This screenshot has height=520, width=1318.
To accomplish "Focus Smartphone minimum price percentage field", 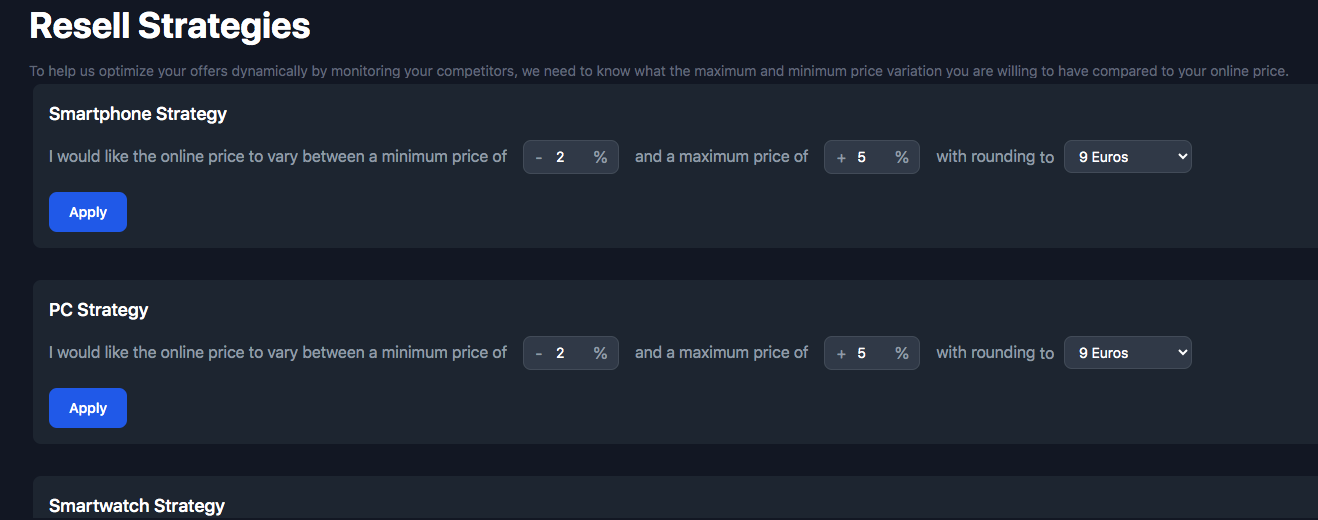I will click(567, 157).
